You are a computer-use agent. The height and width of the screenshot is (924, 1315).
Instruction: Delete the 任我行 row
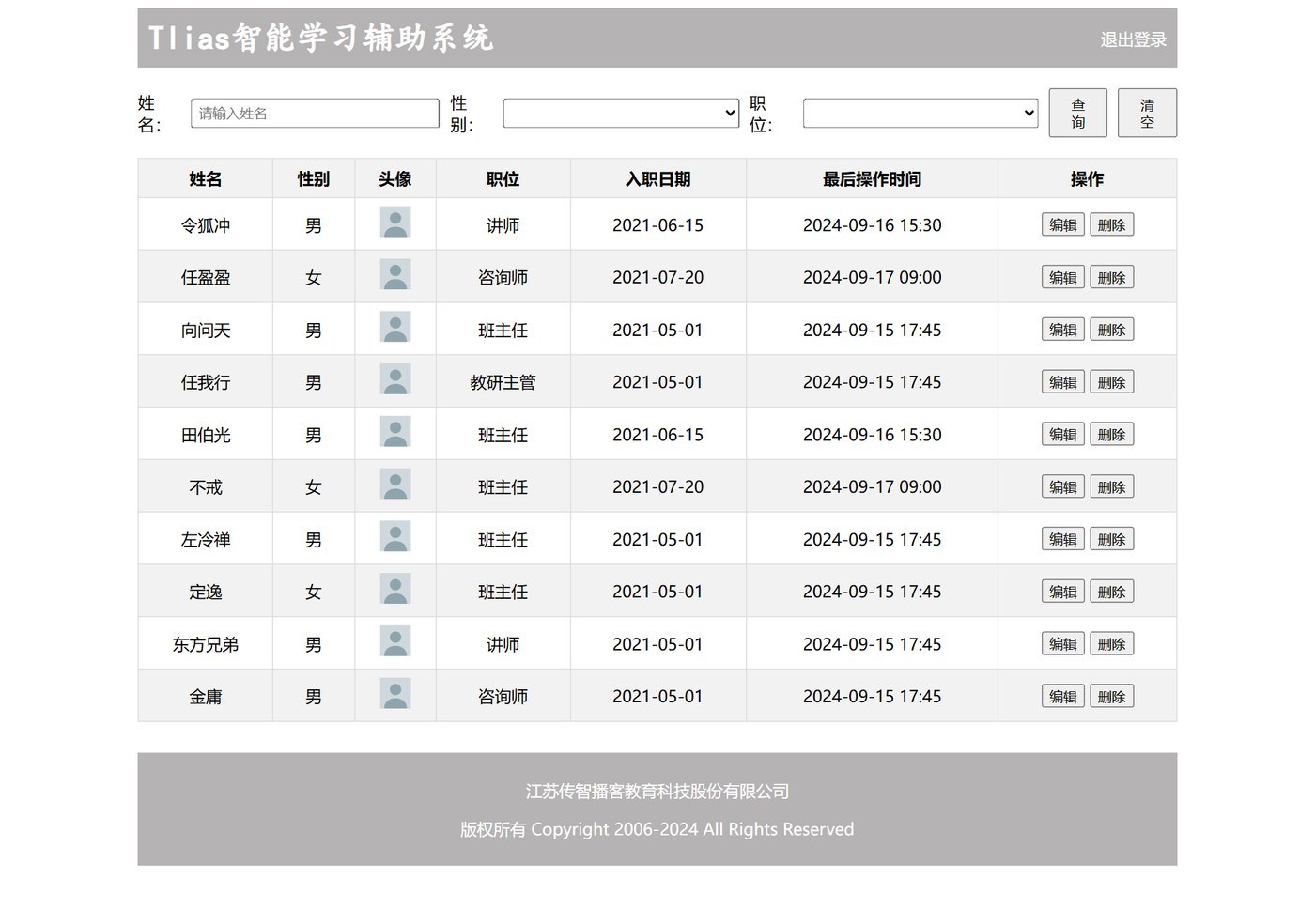1112,382
